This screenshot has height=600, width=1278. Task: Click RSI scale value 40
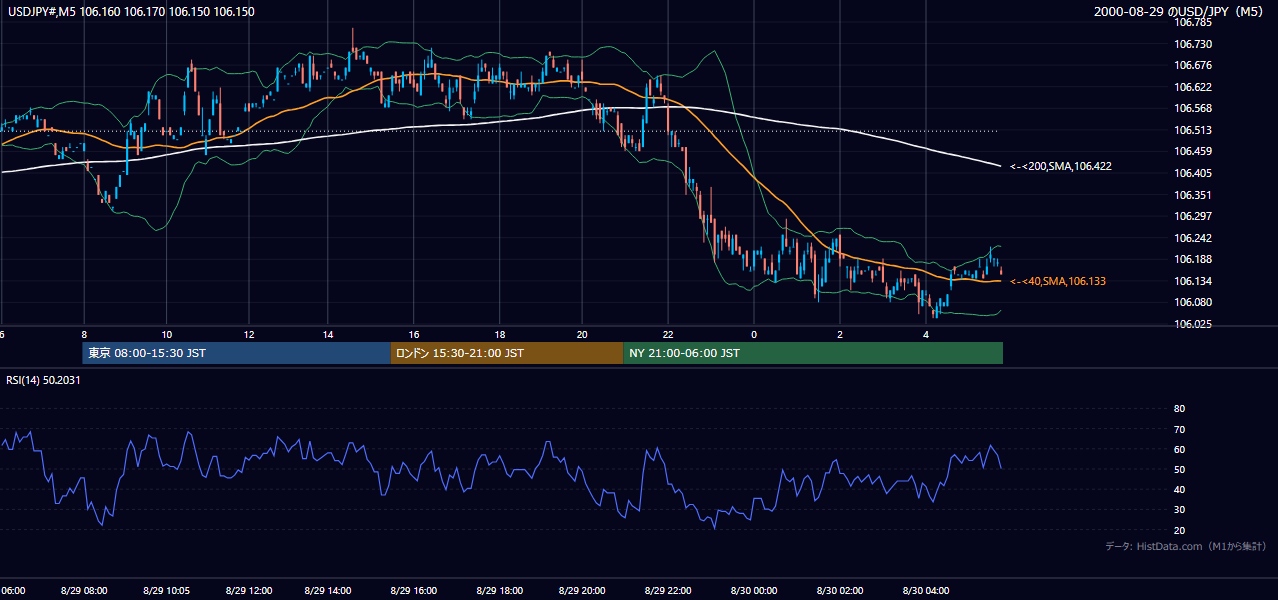click(x=1179, y=489)
